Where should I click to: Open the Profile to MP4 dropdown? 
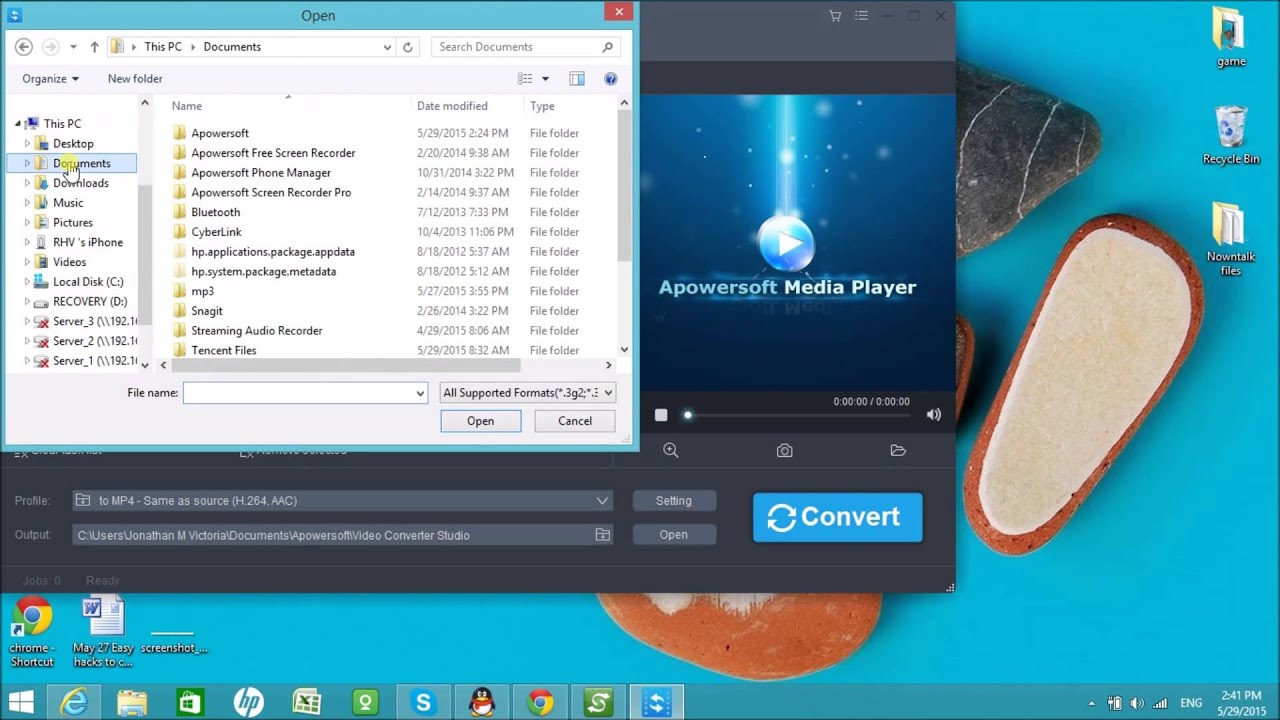pos(342,501)
